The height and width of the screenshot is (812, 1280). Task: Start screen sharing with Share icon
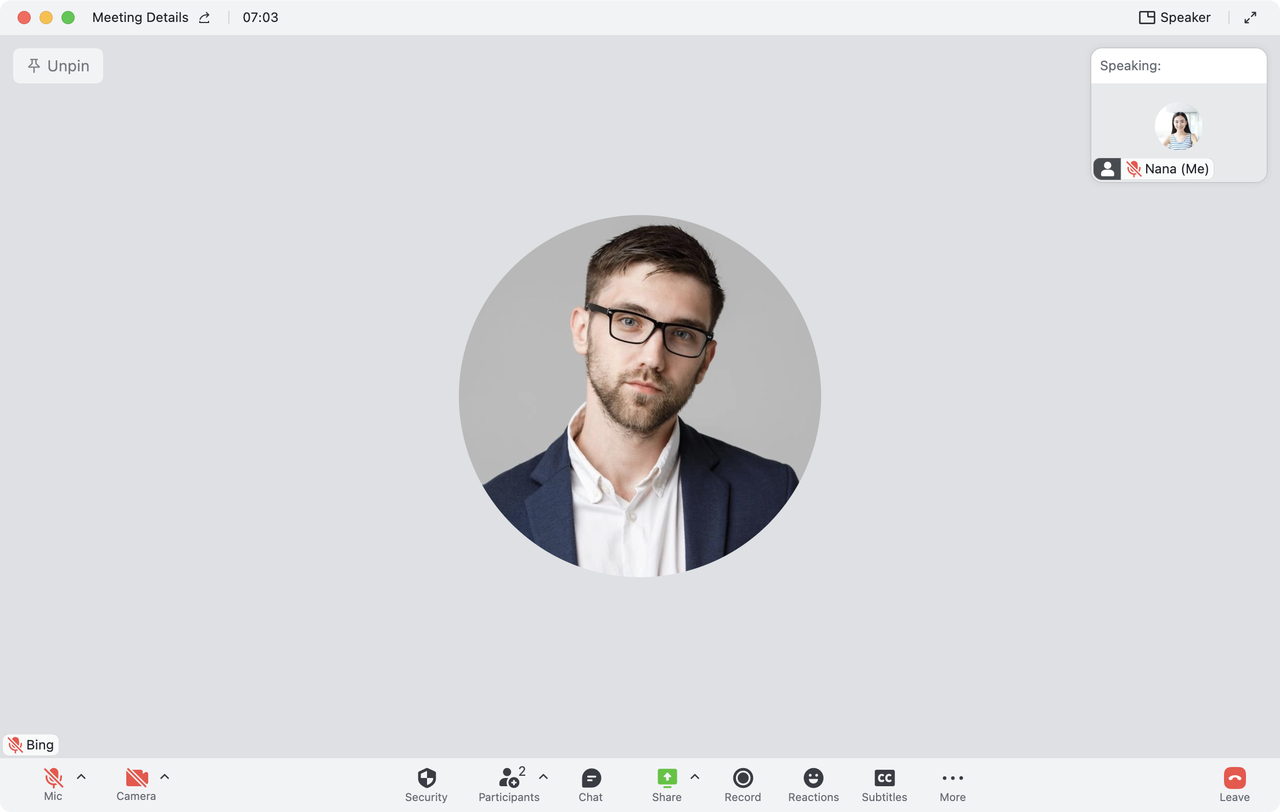coord(667,778)
